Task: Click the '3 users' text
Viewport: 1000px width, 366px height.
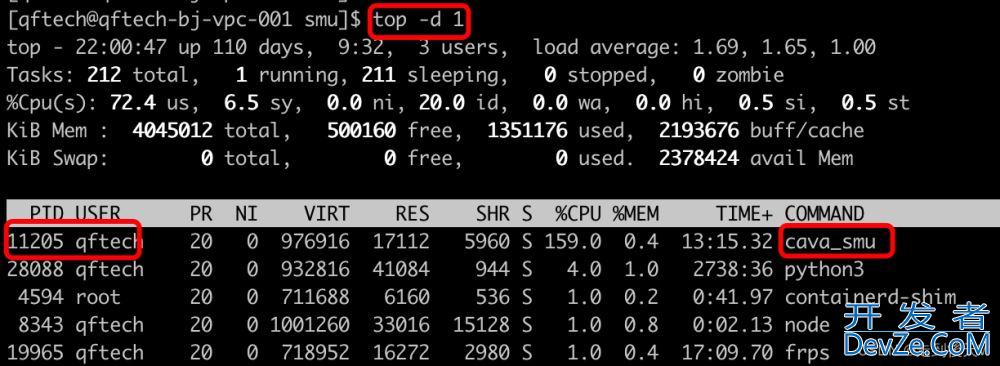Action: [459, 48]
